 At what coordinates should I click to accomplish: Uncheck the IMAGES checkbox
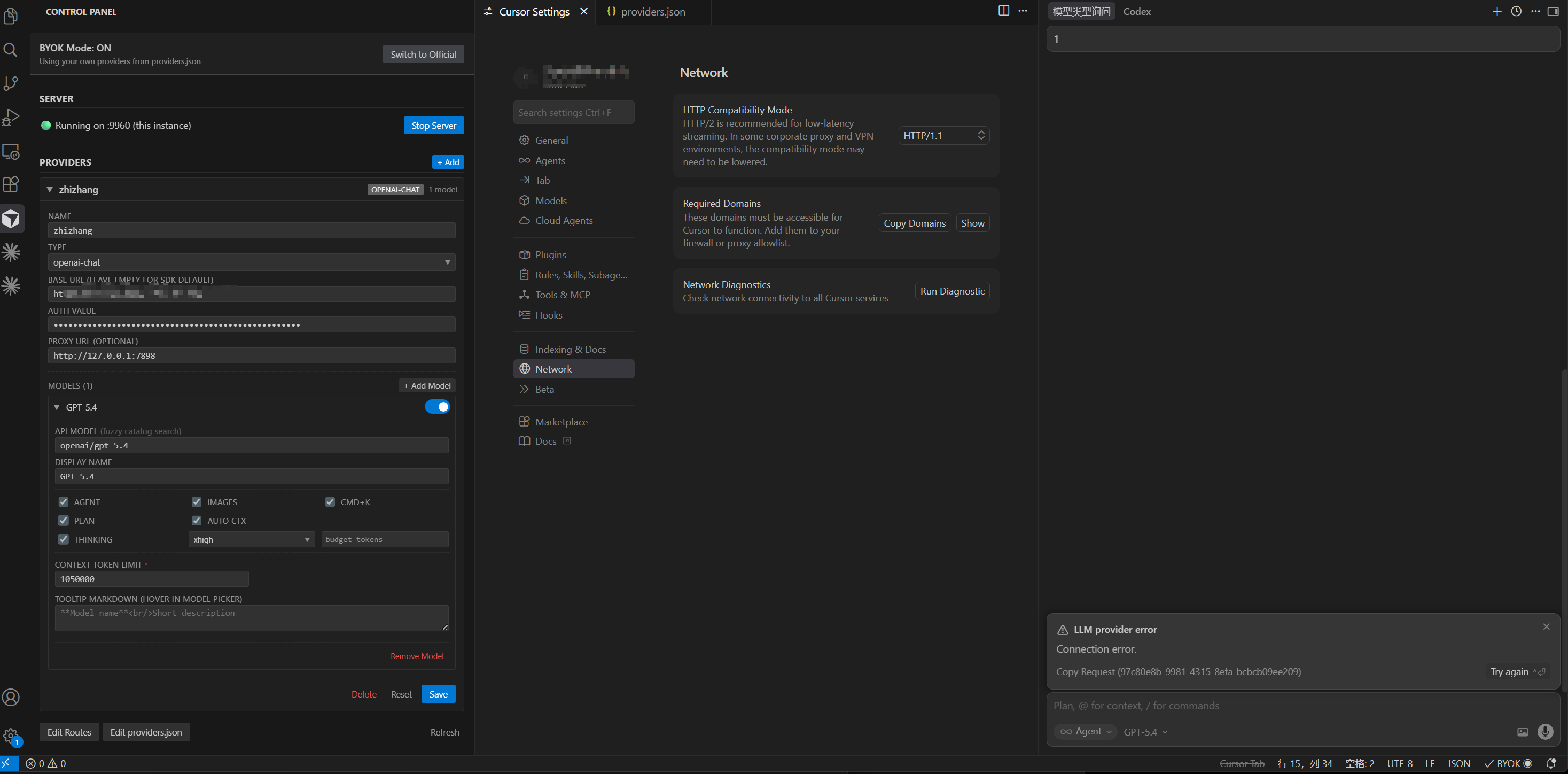197,502
